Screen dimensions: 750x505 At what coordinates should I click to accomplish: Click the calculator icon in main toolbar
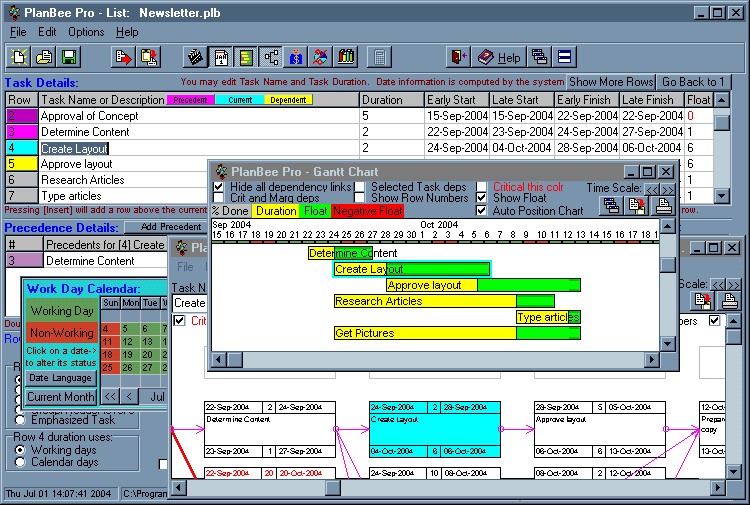(380, 57)
